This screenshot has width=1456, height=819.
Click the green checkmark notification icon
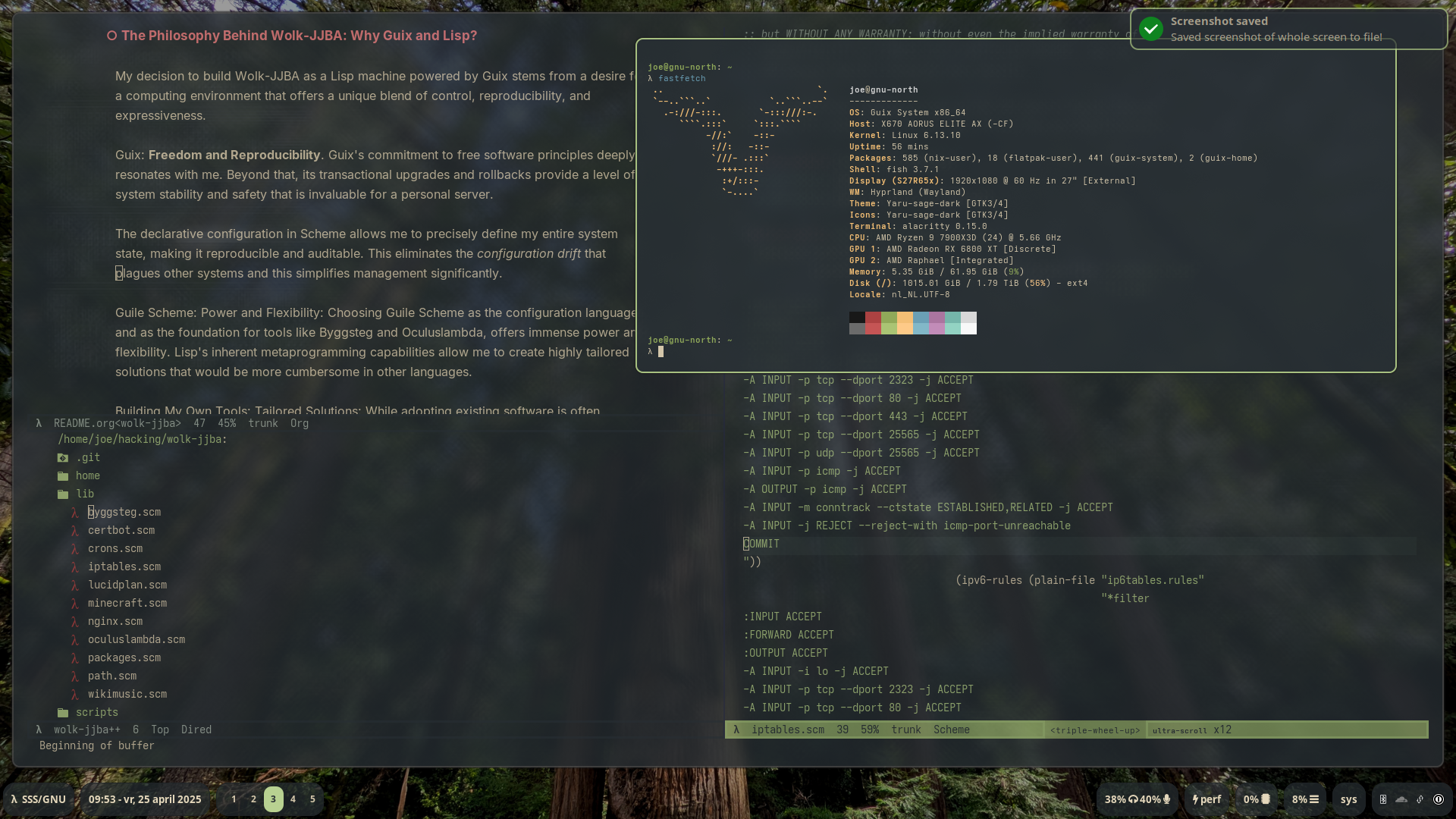click(x=1151, y=30)
